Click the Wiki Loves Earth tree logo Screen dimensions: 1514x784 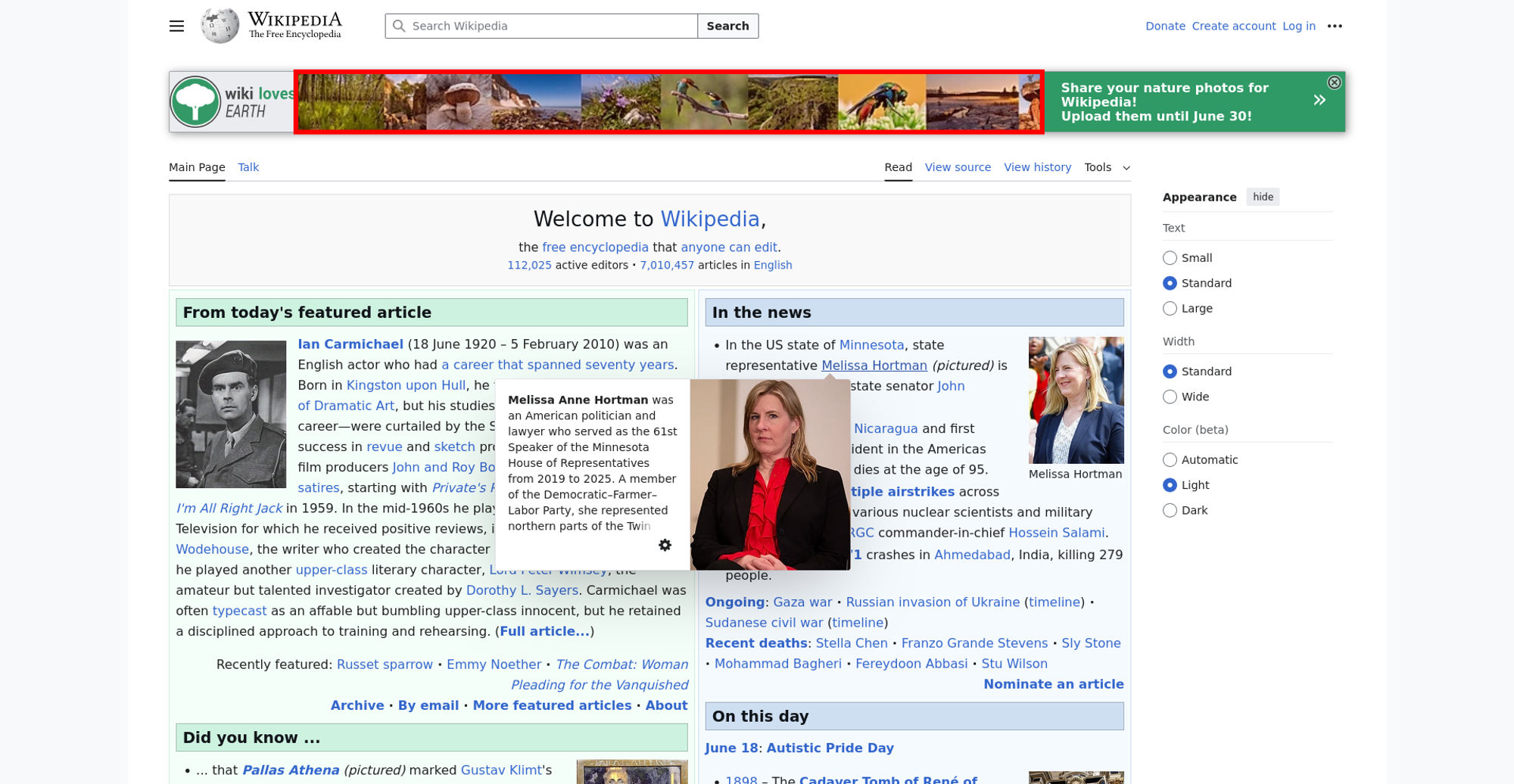(x=195, y=101)
